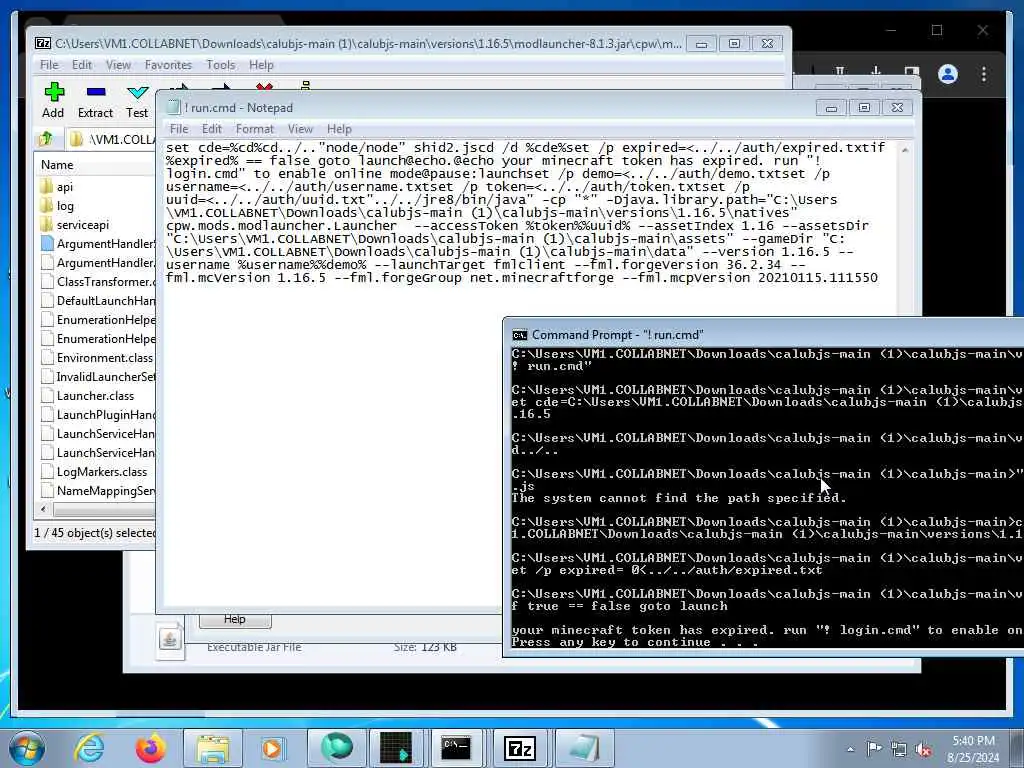Click the Action Center flag tray icon
The image size is (1024, 768).
[x=874, y=749]
